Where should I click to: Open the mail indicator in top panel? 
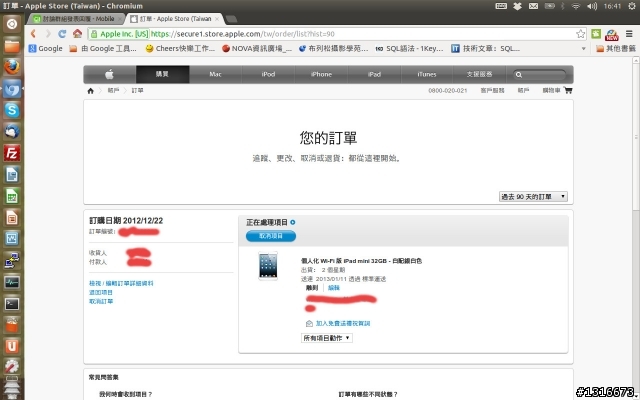(x=533, y=6)
